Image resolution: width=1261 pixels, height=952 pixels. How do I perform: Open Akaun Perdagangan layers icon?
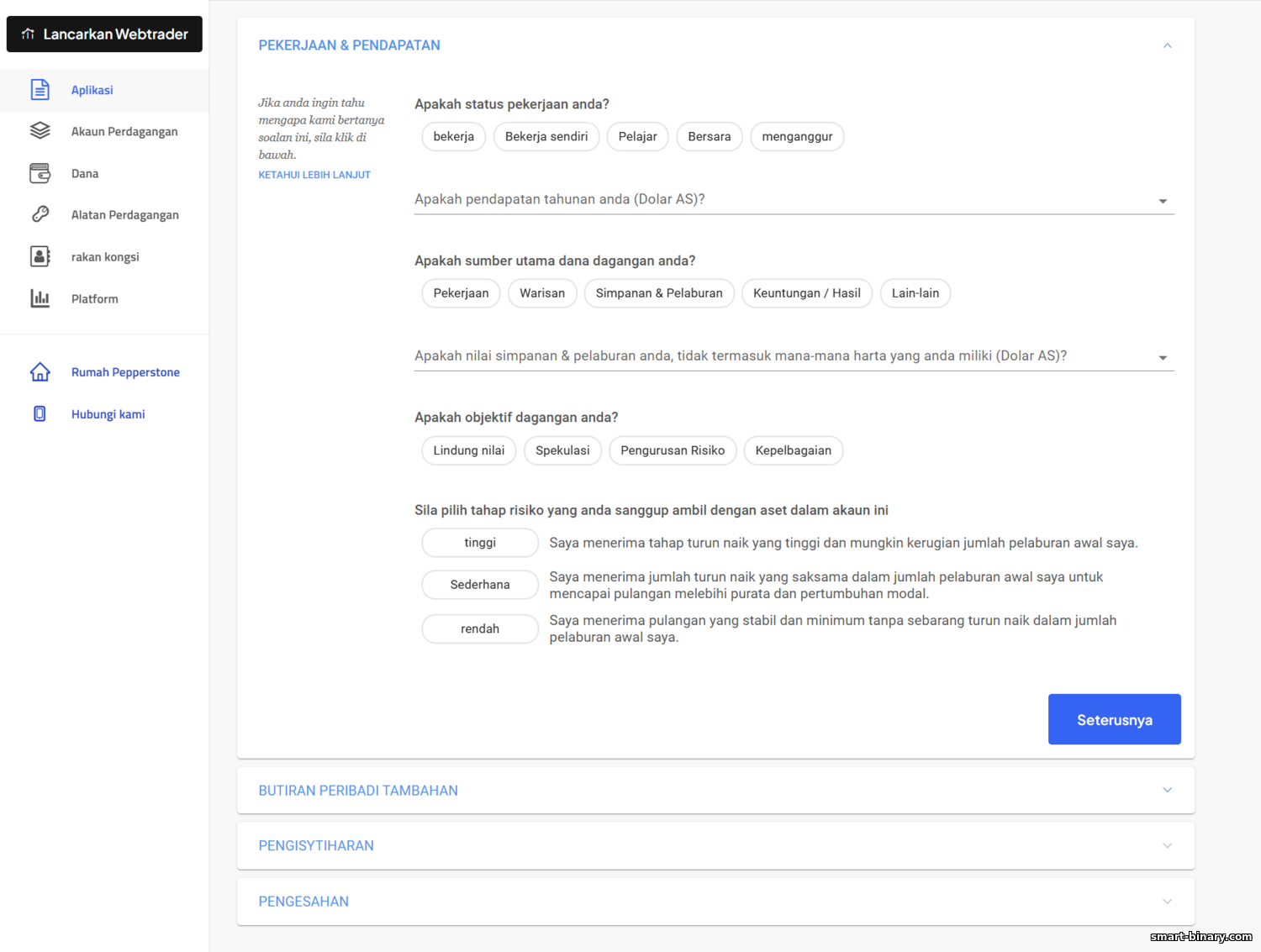point(40,131)
